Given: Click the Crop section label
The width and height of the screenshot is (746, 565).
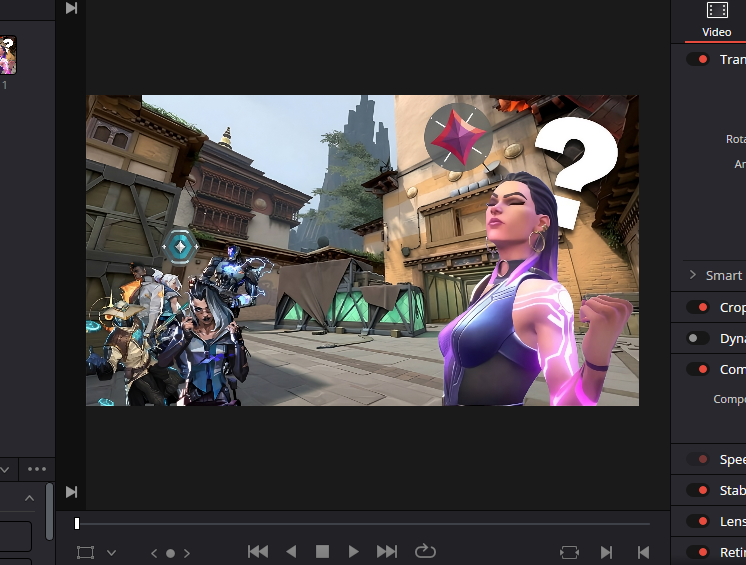Looking at the screenshot, I should click(x=733, y=308).
